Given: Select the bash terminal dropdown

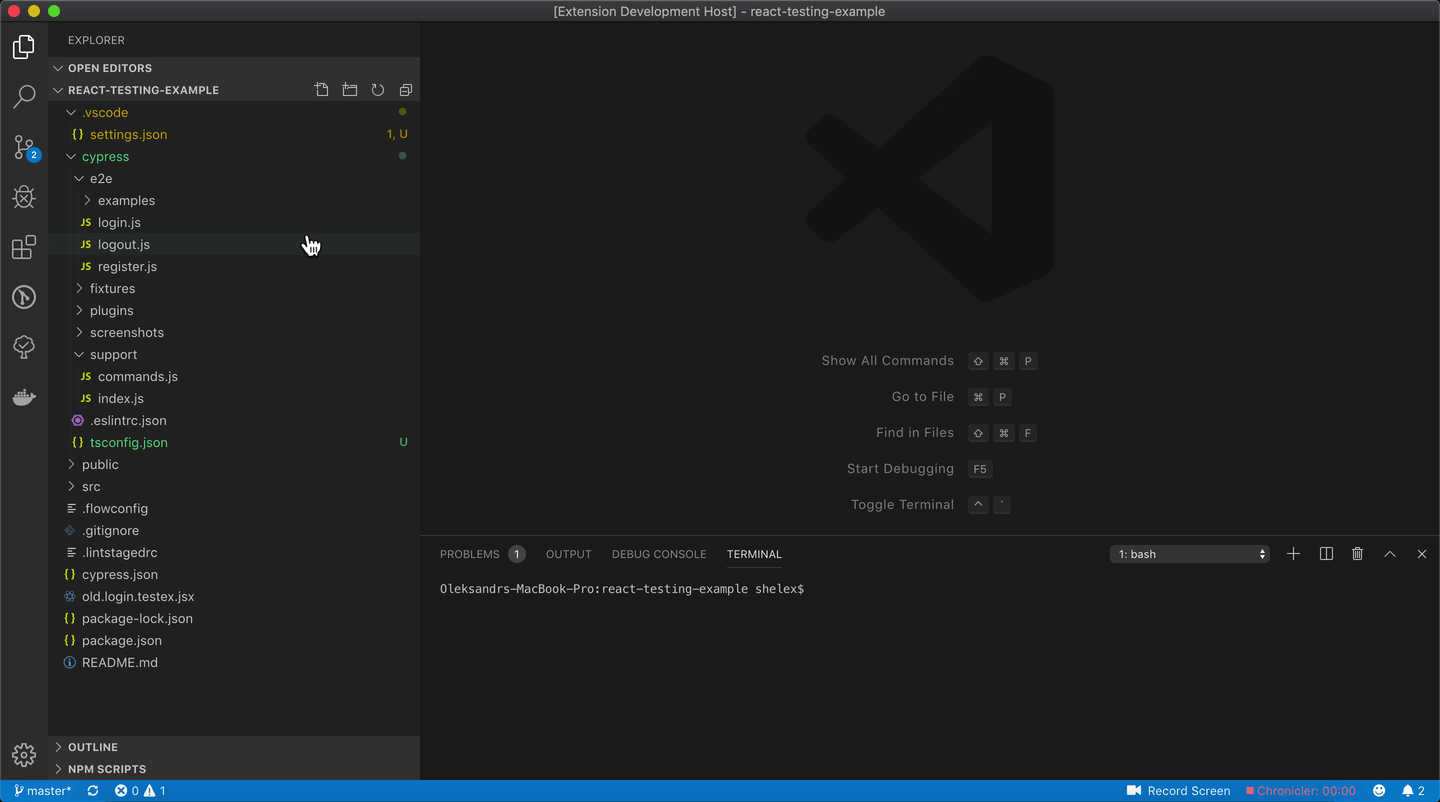Looking at the screenshot, I should (x=1190, y=554).
